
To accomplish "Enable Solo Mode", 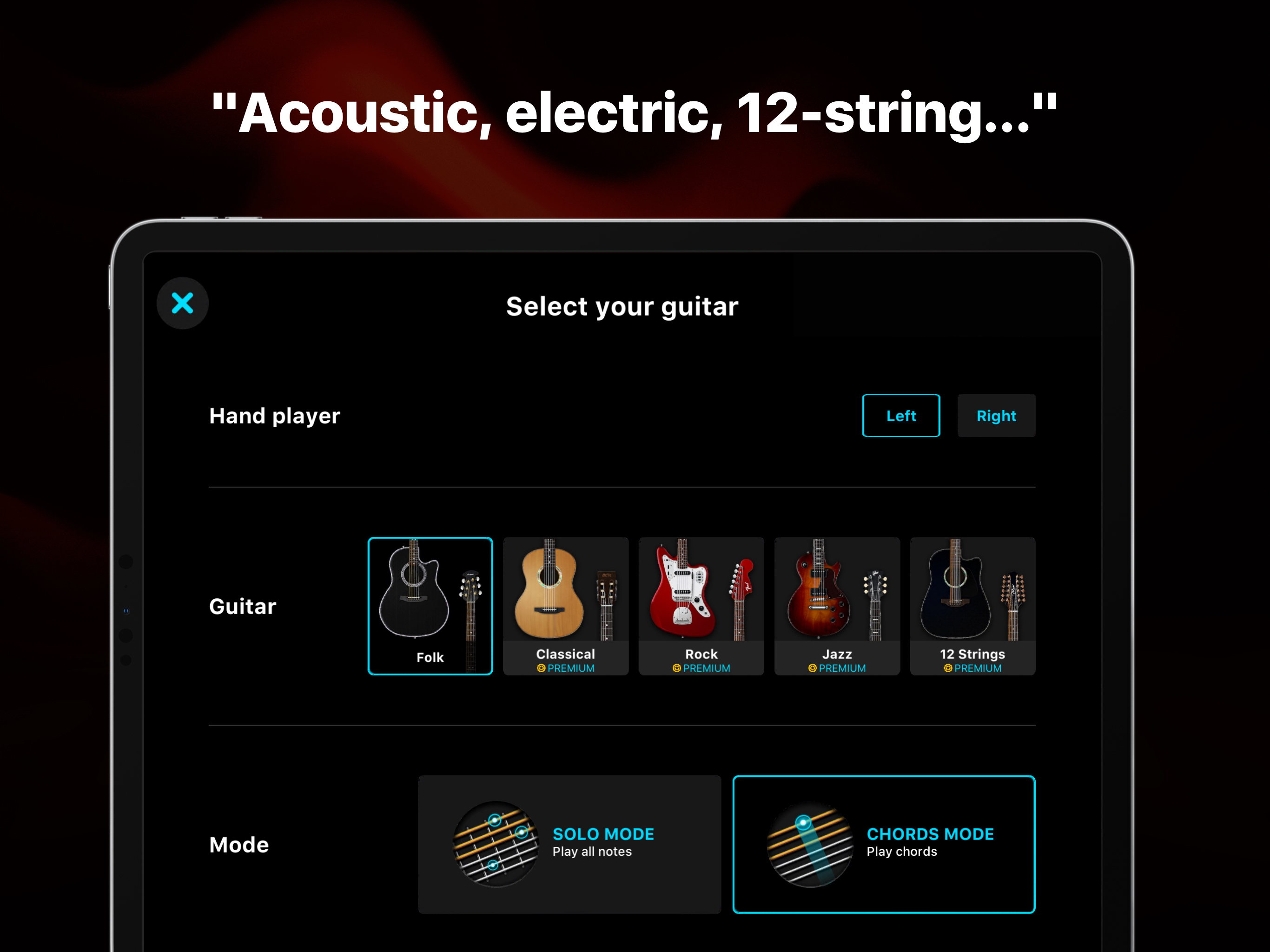I will (569, 844).
